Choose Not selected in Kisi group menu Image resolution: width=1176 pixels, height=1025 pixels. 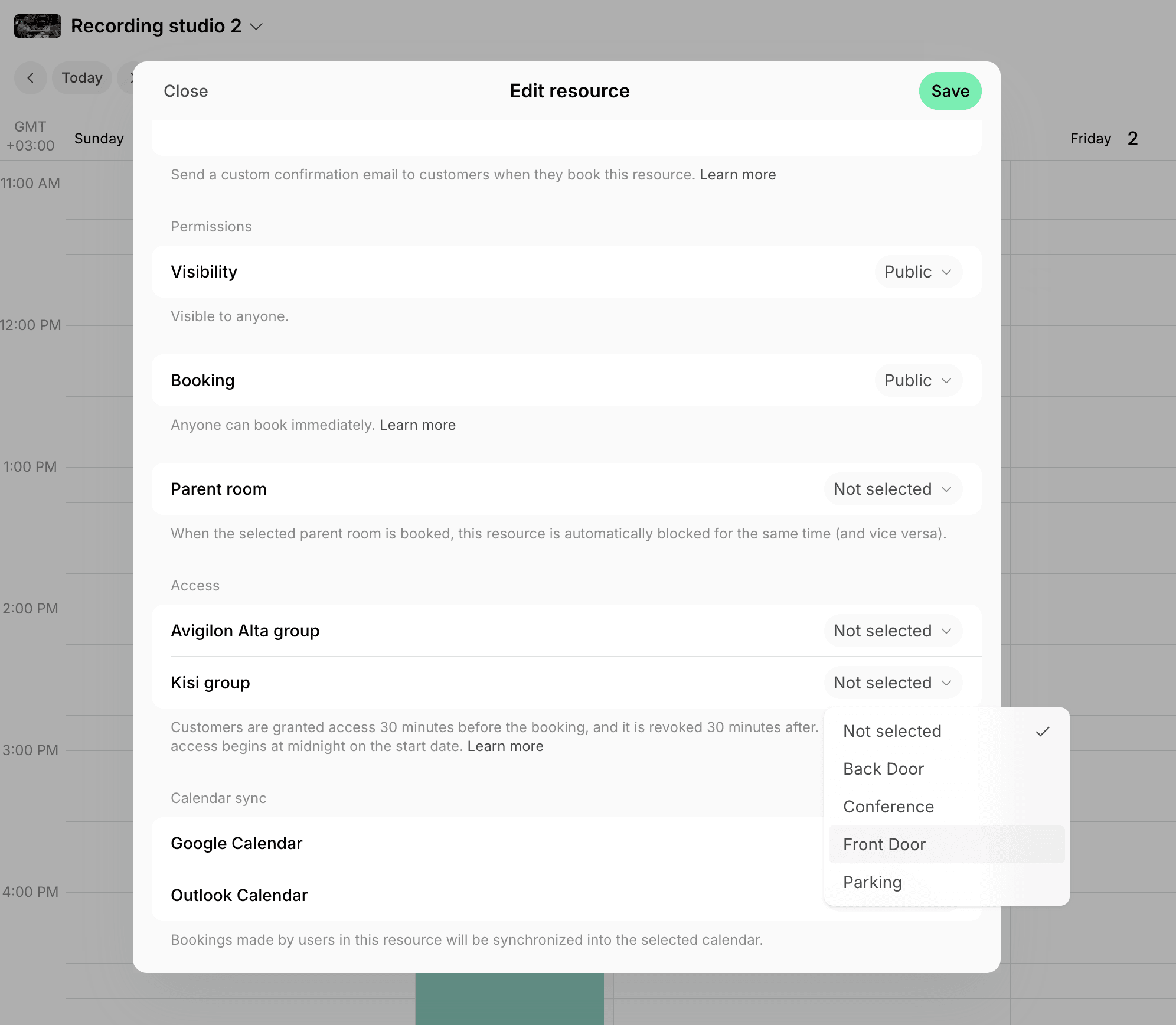[946, 731]
